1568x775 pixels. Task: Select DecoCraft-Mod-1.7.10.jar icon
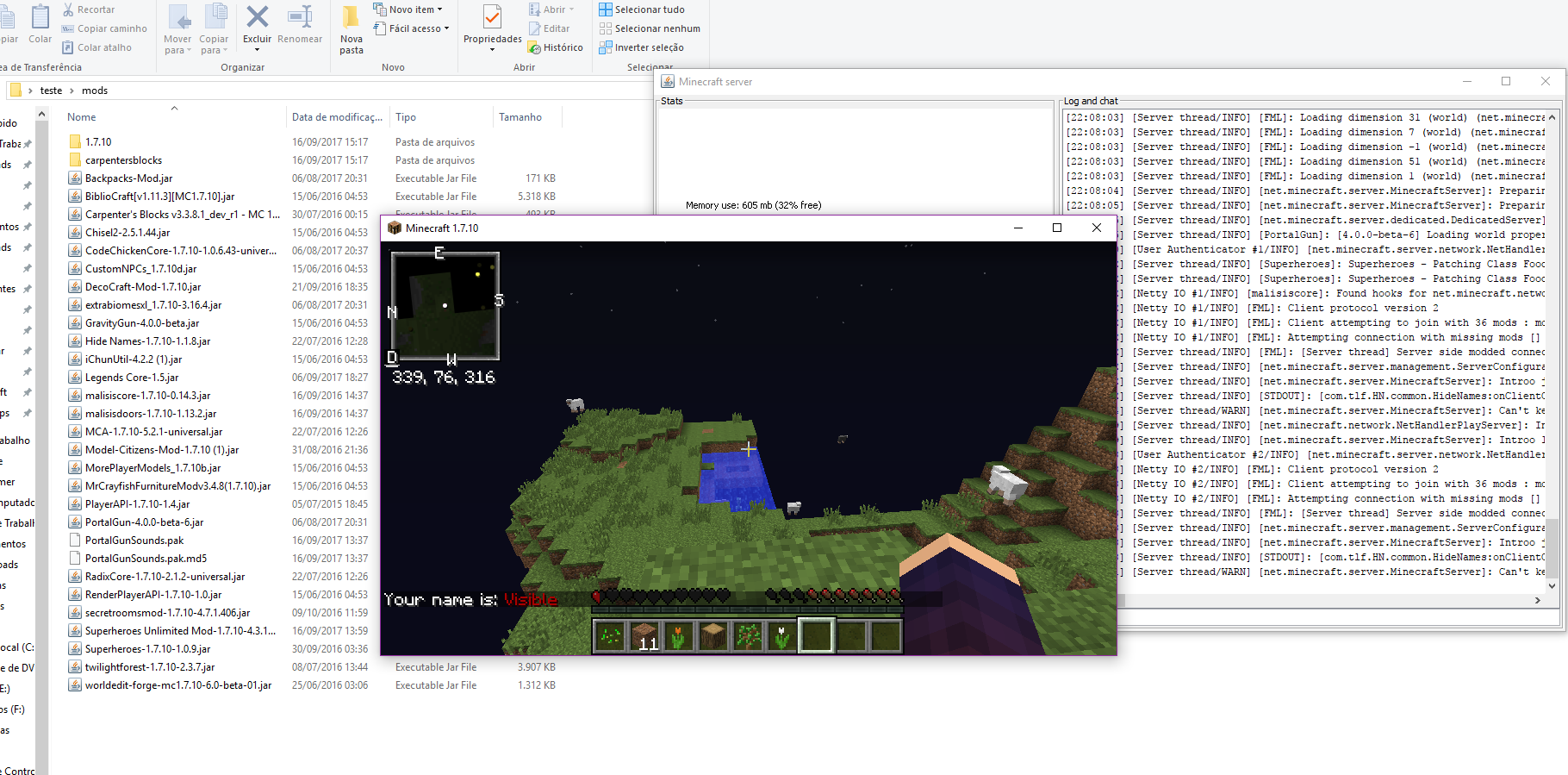75,286
